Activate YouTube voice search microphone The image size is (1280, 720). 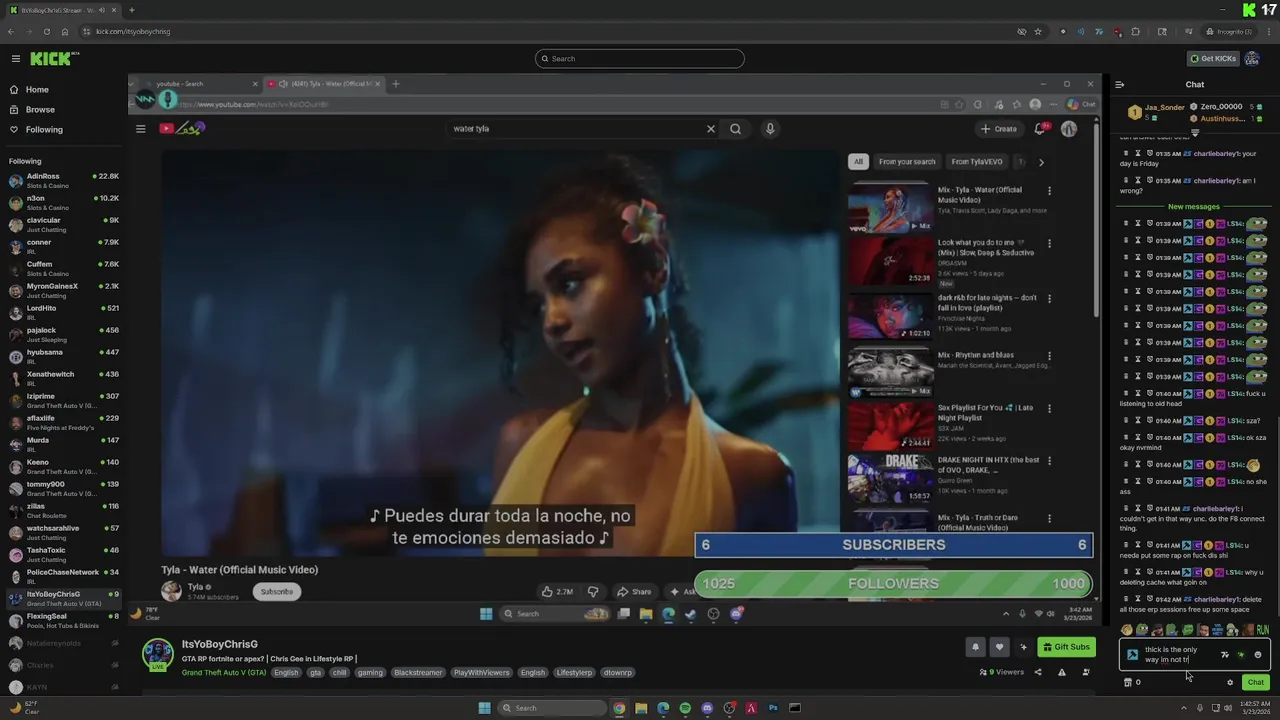click(770, 128)
